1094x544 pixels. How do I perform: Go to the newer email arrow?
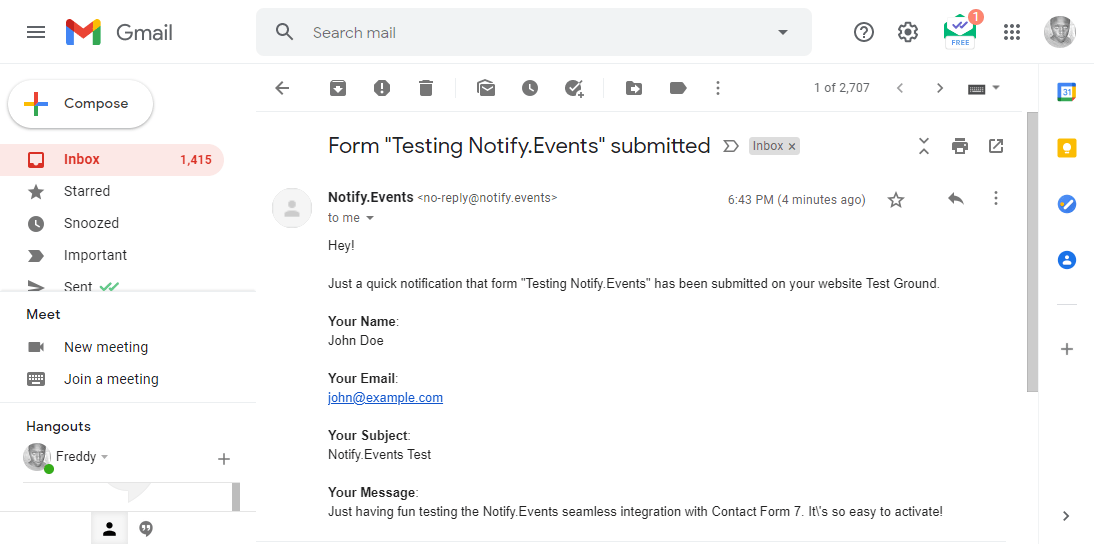pos(900,88)
